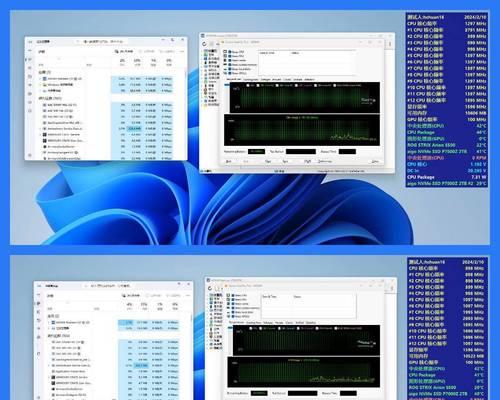Click the Preferences button in the upper stability test
The width and height of the screenshot is (500, 400).
[325, 161]
